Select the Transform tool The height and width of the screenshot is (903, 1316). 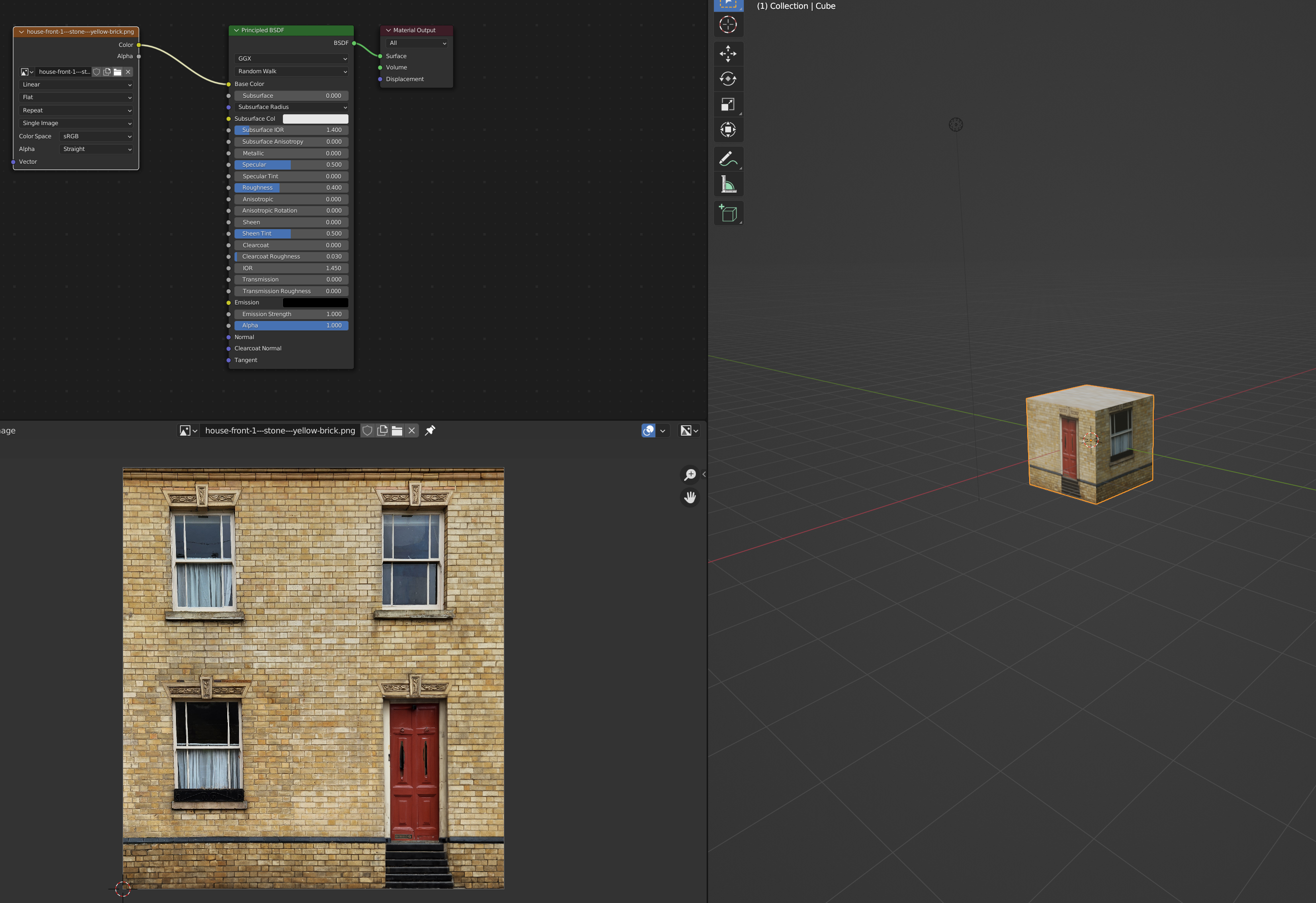pyautogui.click(x=728, y=129)
